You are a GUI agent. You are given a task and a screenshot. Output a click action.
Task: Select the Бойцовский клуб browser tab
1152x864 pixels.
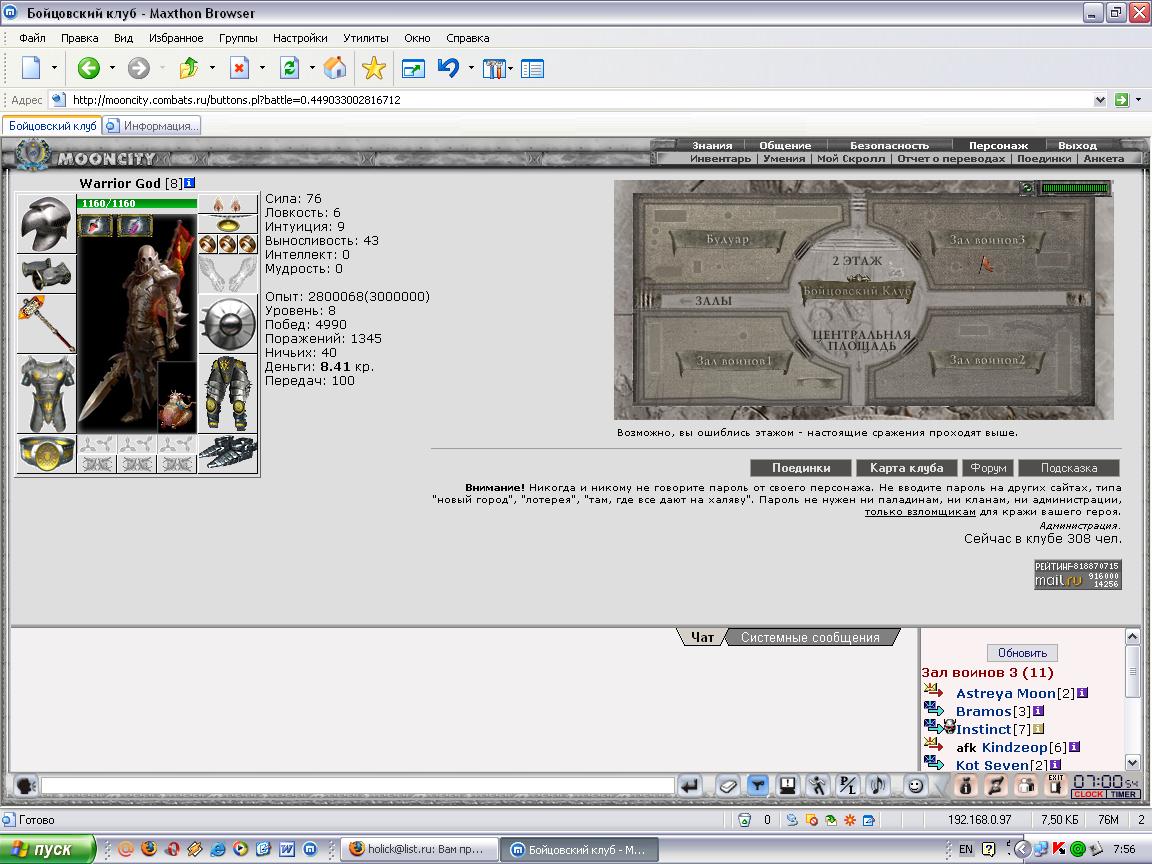(x=51, y=126)
